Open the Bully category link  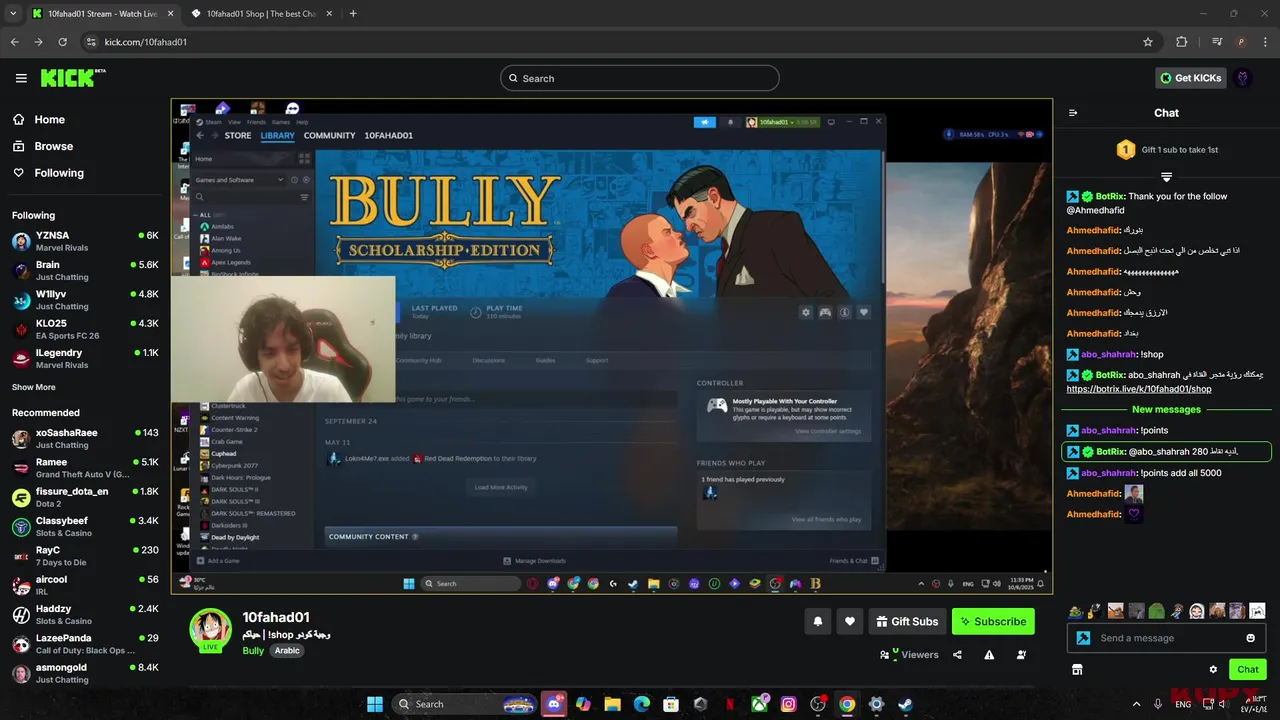[253, 651]
